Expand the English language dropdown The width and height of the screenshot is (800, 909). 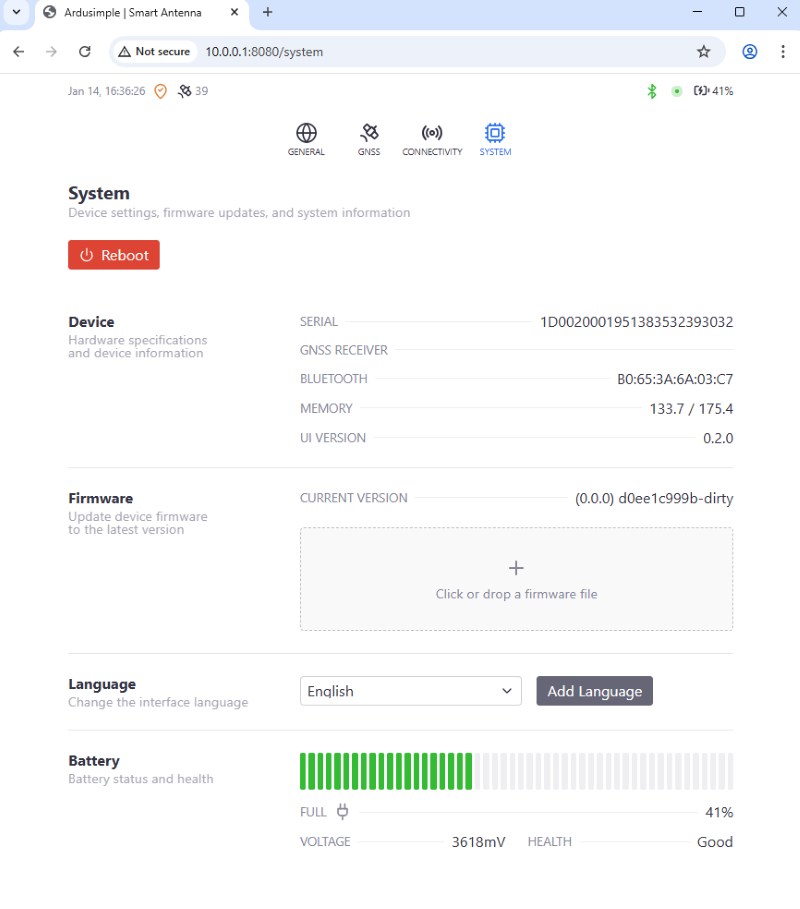pos(410,691)
